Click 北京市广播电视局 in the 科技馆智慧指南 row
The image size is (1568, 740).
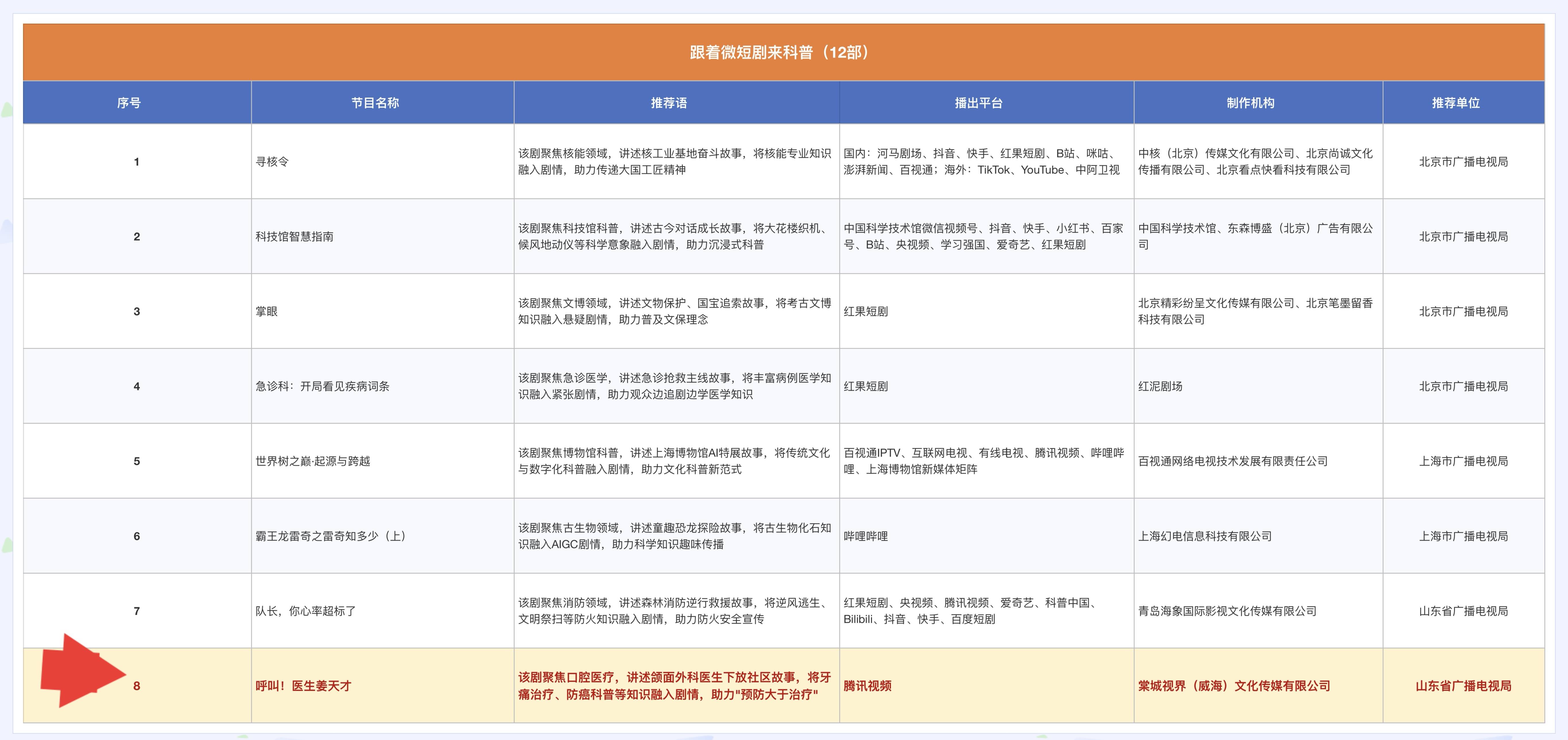point(1464,237)
